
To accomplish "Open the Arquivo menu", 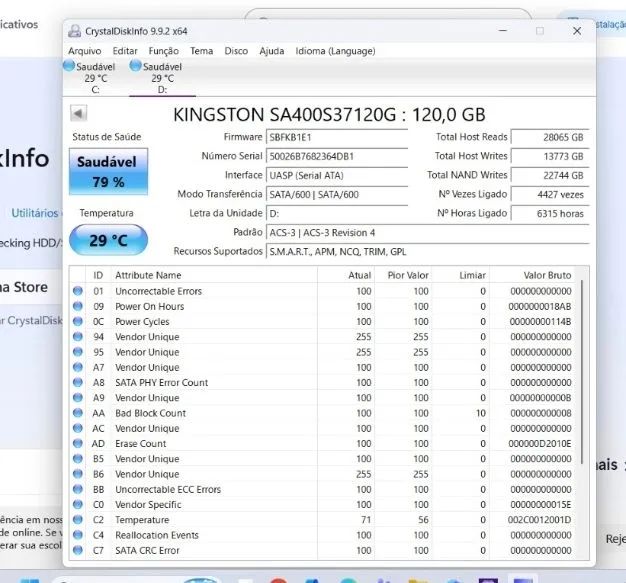I will (x=85, y=51).
